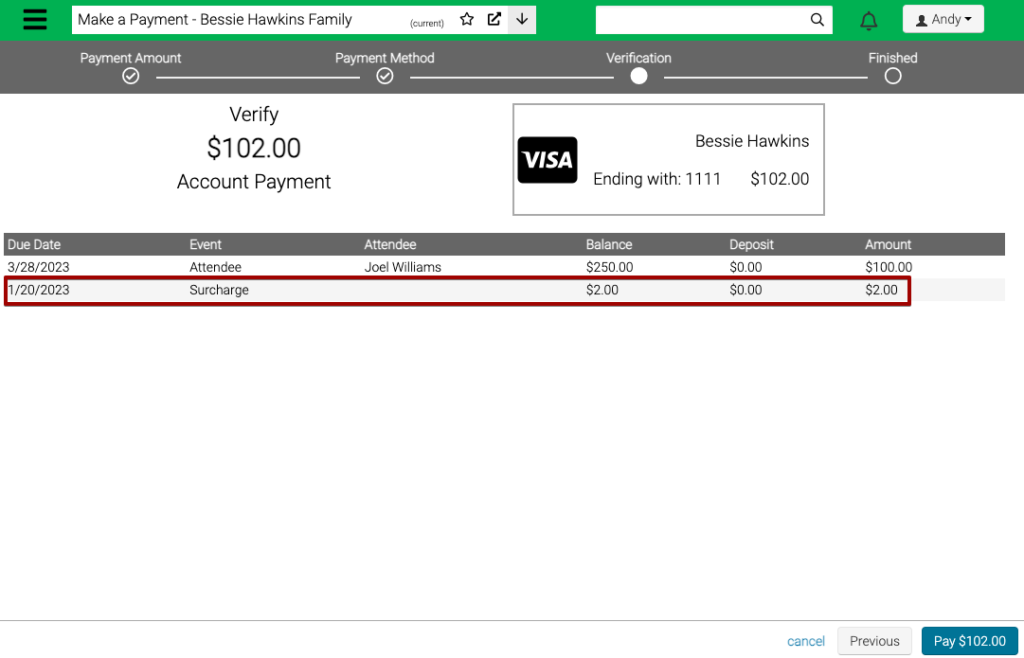Click the completed Payment Amount step circle
The width and height of the screenshot is (1024, 658).
tap(130, 75)
